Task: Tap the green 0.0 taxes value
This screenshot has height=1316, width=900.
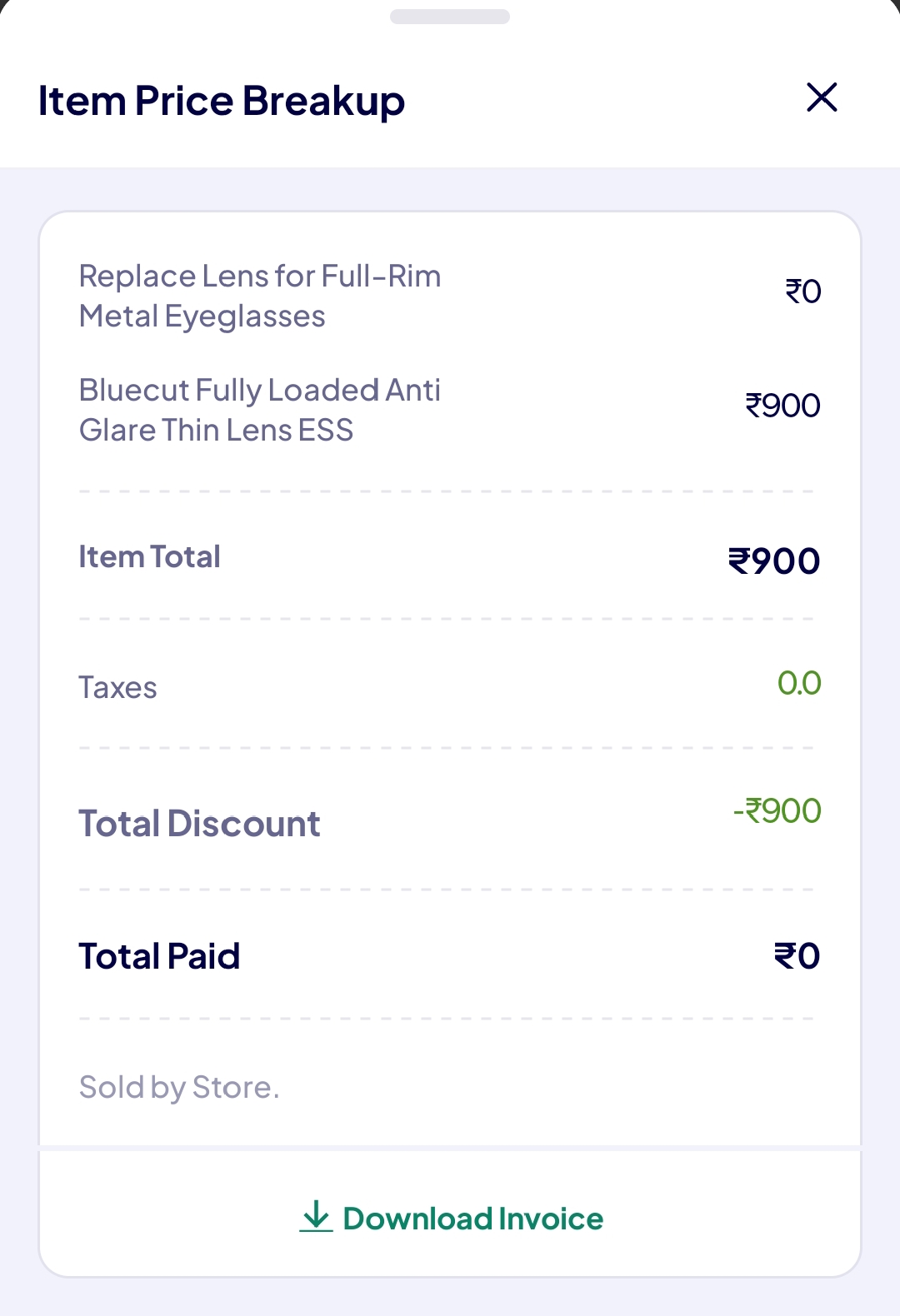Action: point(799,683)
